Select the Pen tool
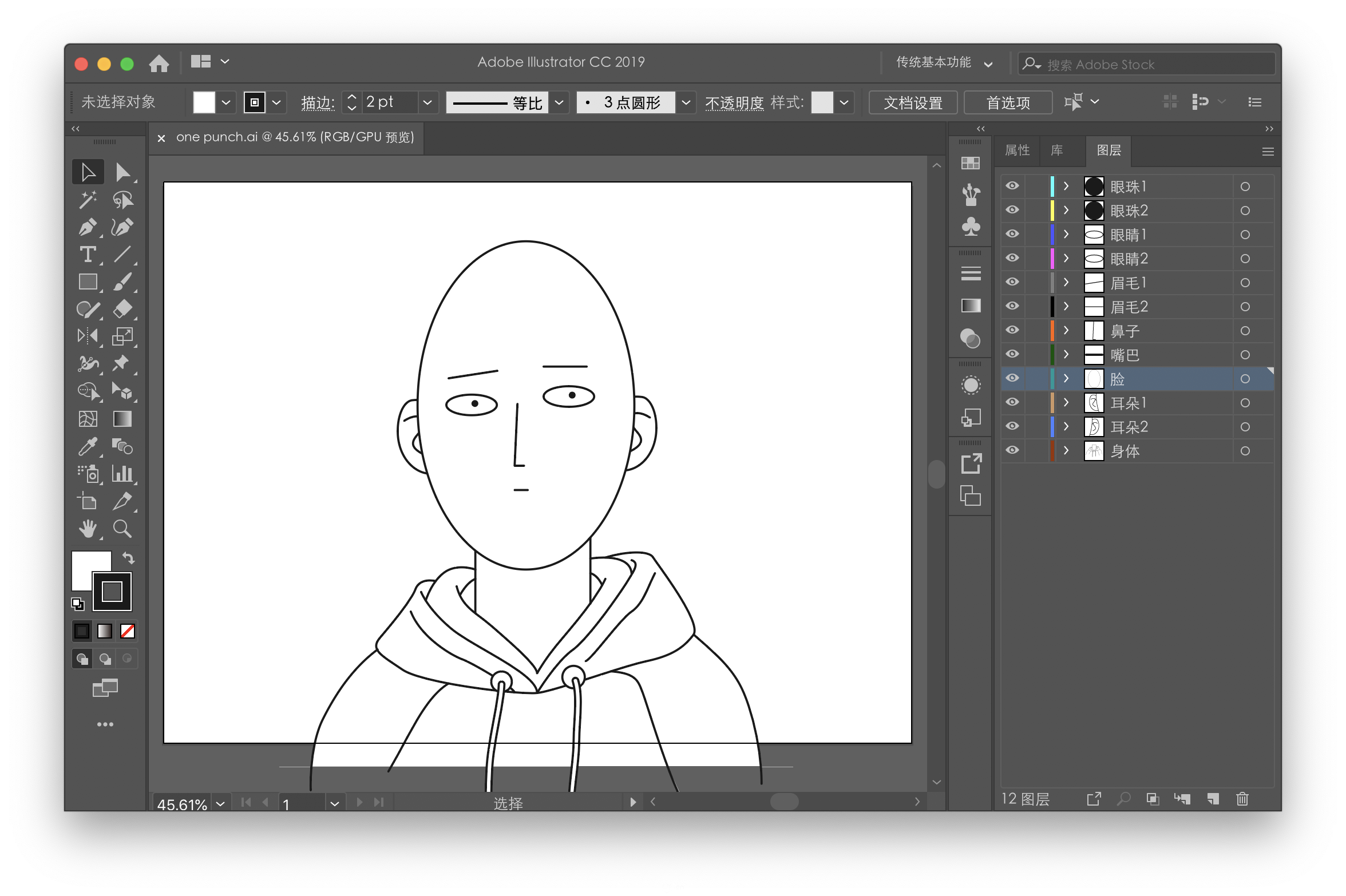The image size is (1346, 896). coord(88,227)
